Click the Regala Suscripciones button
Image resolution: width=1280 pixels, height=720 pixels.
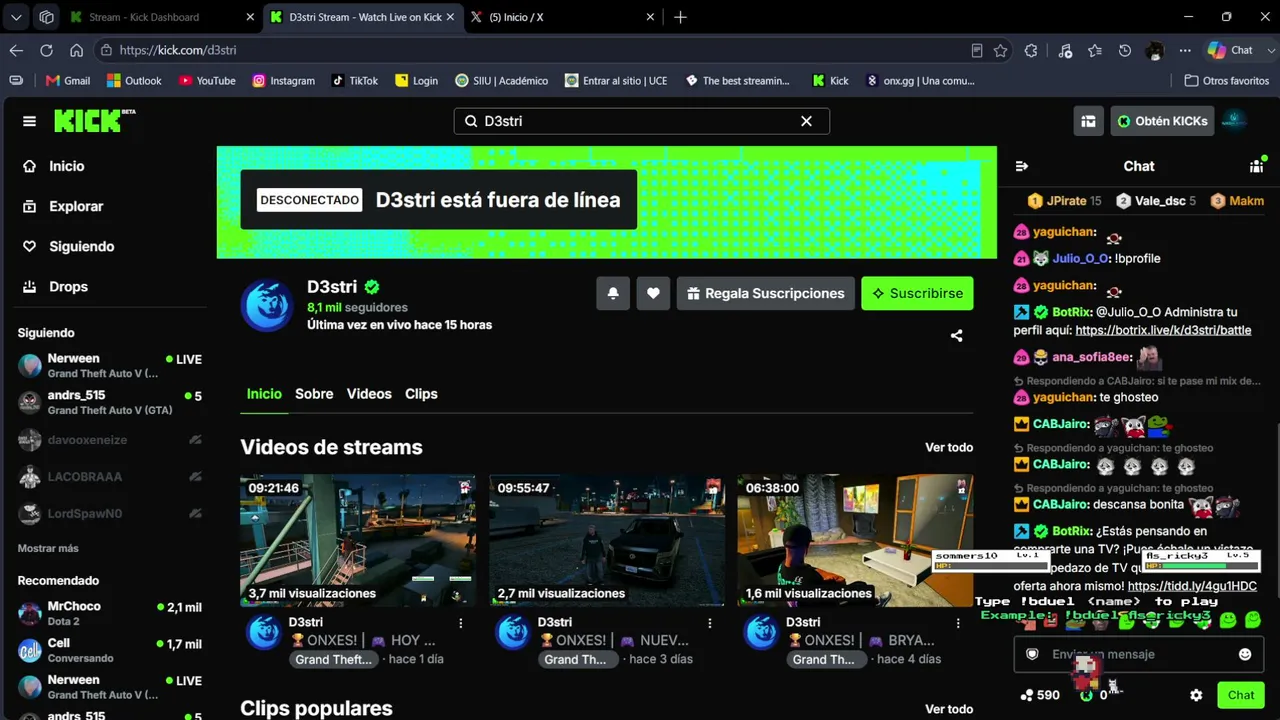pyautogui.click(x=766, y=293)
